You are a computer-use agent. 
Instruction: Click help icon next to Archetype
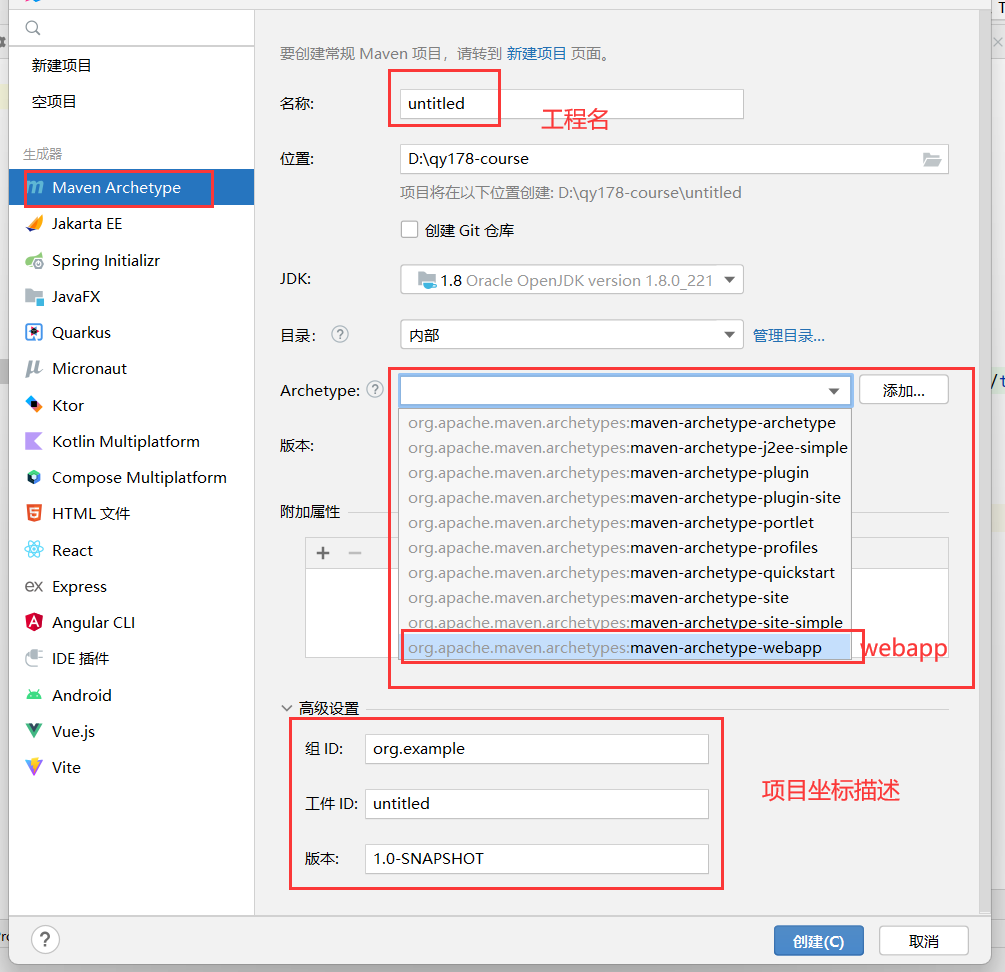point(375,389)
